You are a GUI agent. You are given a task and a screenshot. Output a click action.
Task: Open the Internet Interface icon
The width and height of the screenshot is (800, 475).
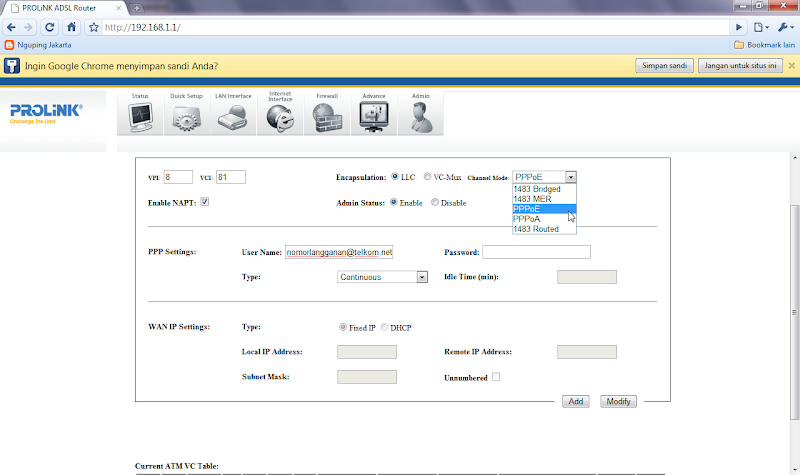click(x=280, y=118)
